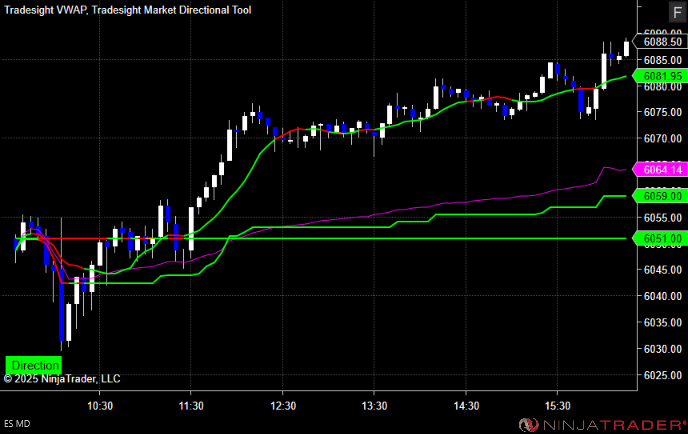Click the 6085.00 price axis label
The width and height of the screenshot is (688, 434).
(x=663, y=60)
